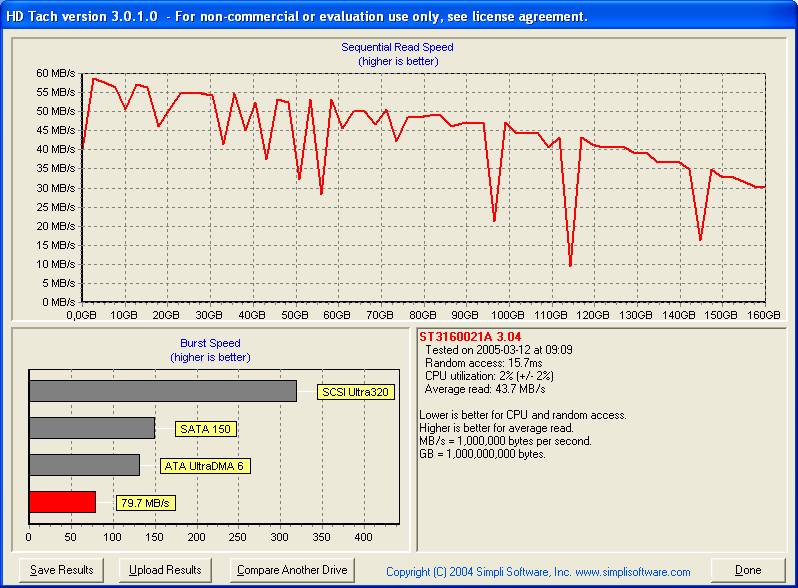The height and width of the screenshot is (588, 798).
Task: Click the Save Results button
Action: click(x=61, y=570)
